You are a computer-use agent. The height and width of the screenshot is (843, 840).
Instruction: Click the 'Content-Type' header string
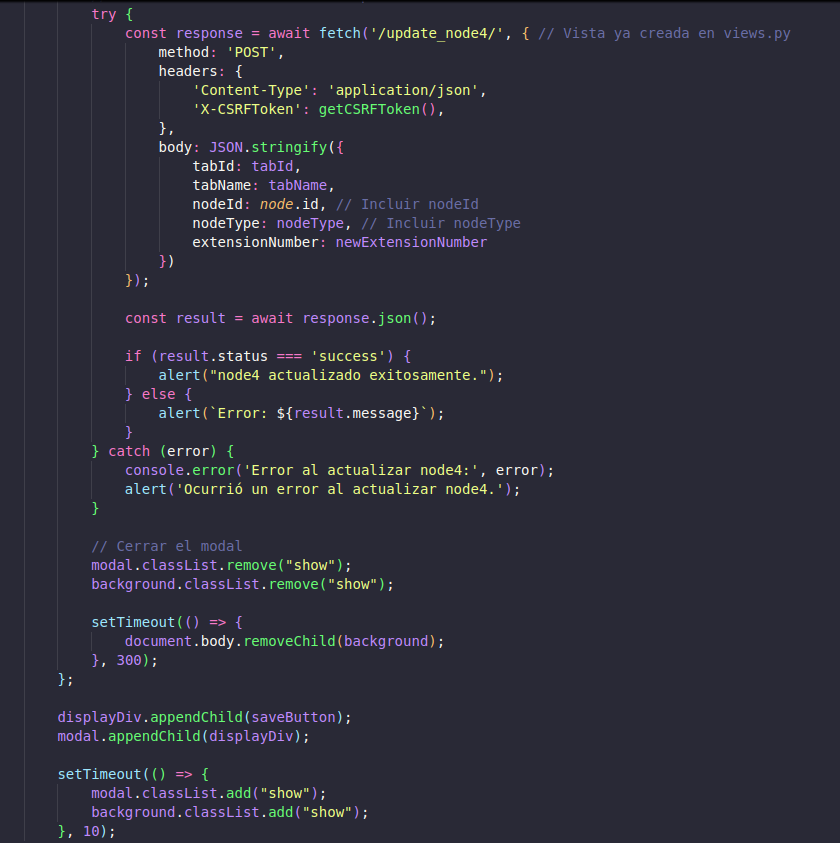251,90
